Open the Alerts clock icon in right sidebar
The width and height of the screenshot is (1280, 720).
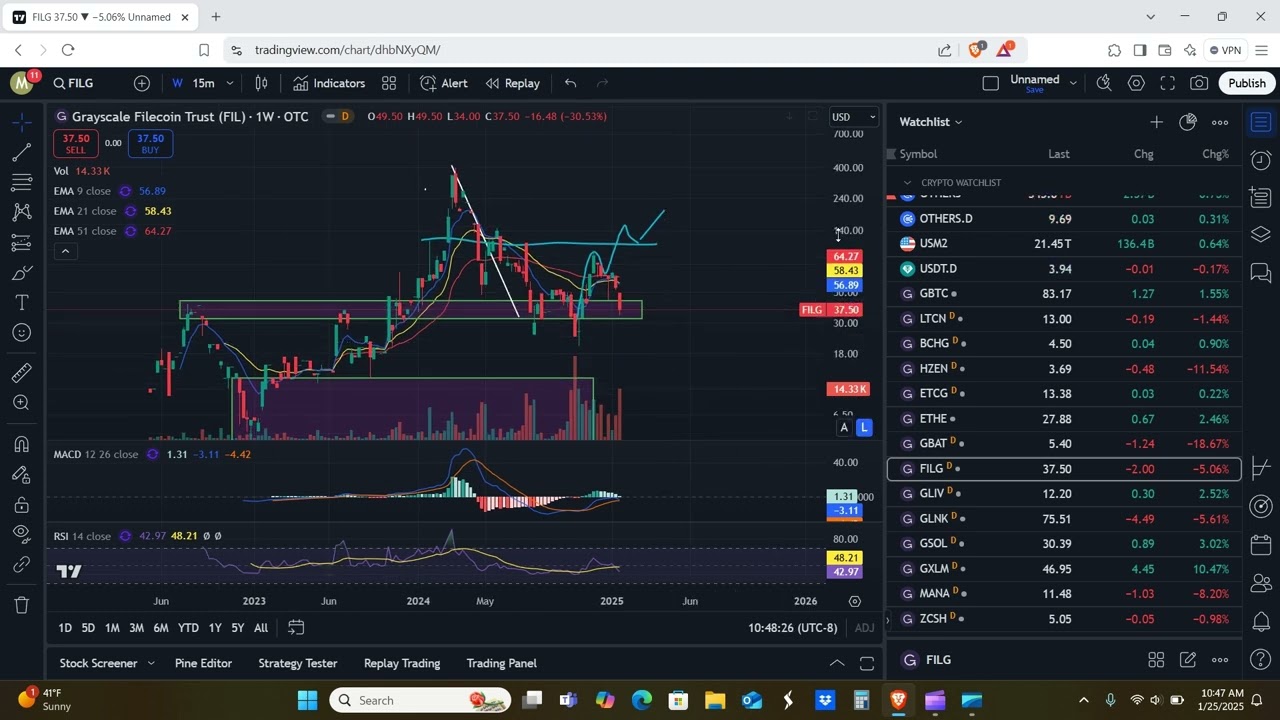point(1260,159)
